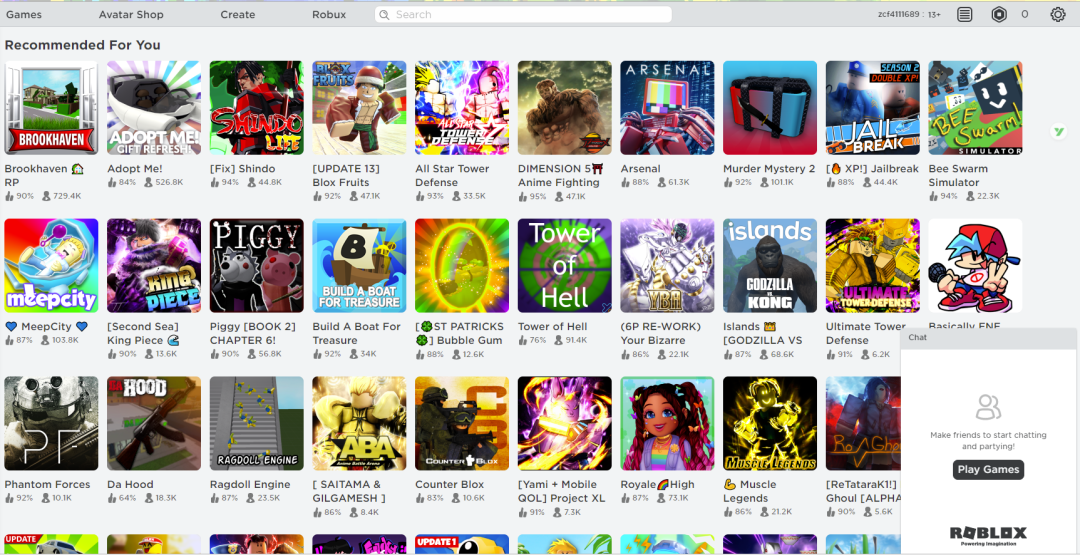Open the Counter Blox thumbnail
This screenshot has width=1080, height=555.
[x=461, y=423]
